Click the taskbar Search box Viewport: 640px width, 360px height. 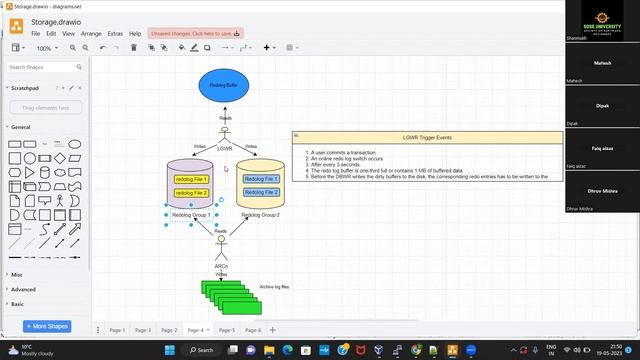(201, 350)
